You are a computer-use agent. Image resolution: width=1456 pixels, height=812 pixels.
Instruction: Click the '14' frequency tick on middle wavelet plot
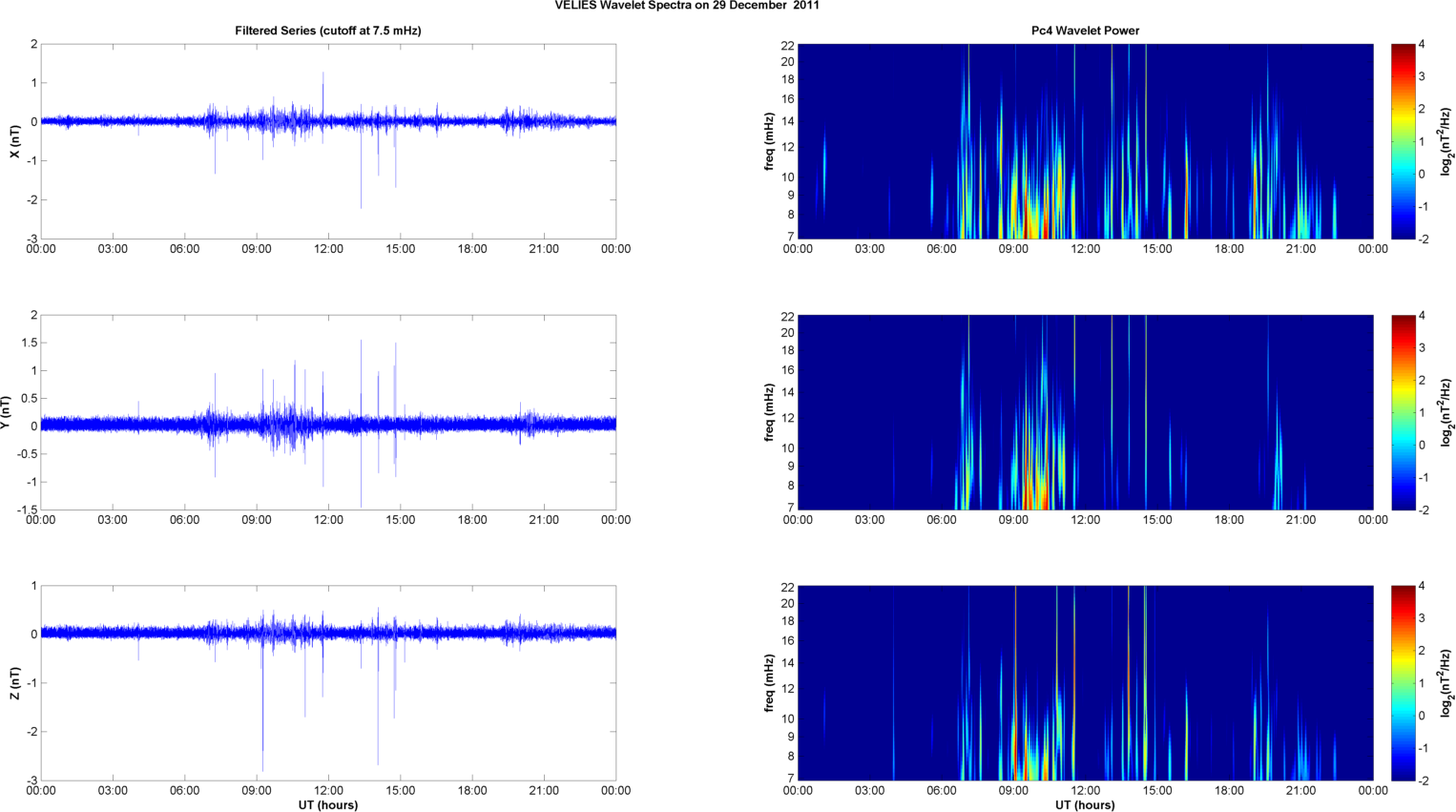(x=788, y=392)
